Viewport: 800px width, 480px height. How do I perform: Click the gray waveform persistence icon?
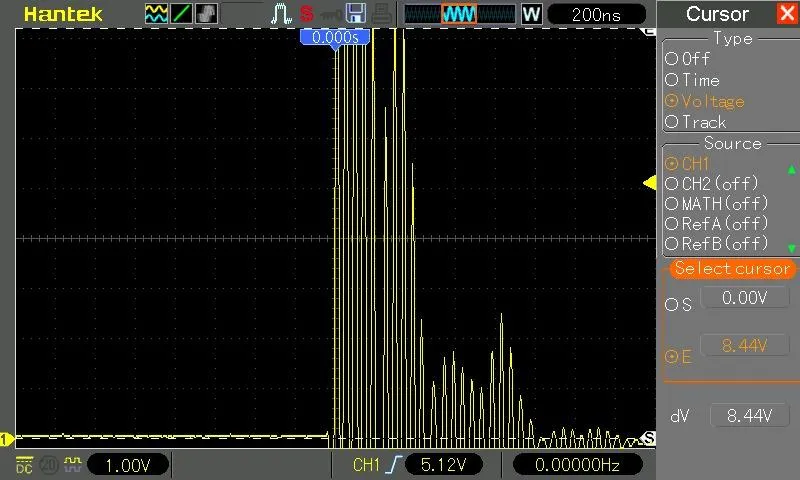[x=206, y=14]
